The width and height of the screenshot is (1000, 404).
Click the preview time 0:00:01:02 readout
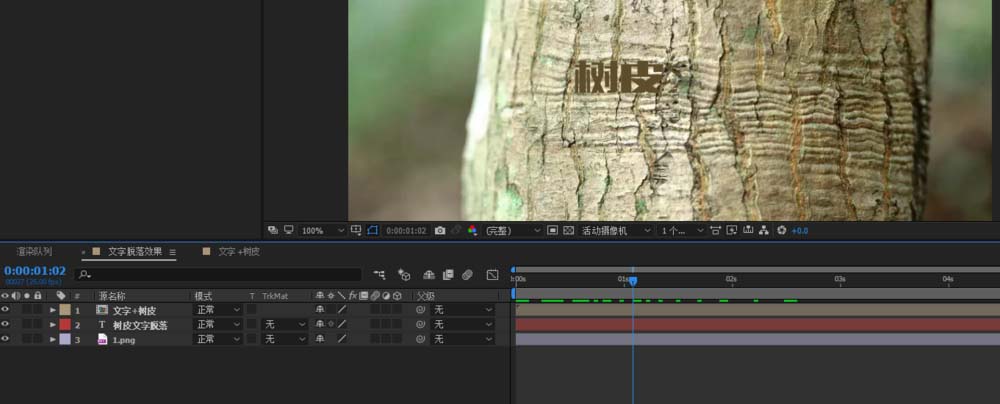(x=406, y=230)
